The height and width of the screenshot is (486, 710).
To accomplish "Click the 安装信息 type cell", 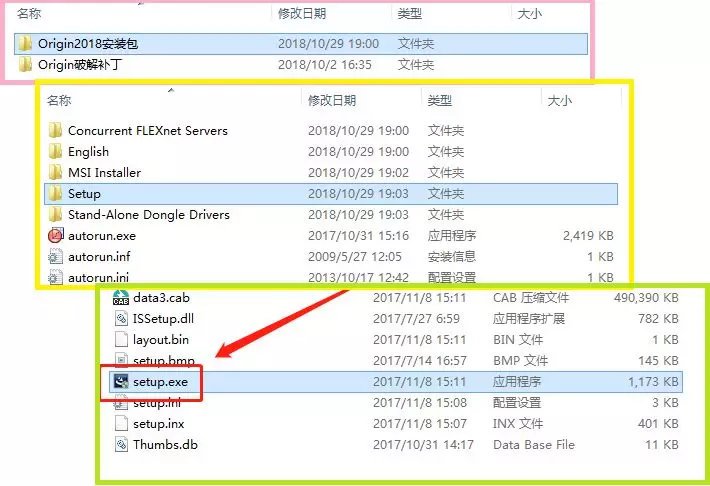I will pos(452,256).
